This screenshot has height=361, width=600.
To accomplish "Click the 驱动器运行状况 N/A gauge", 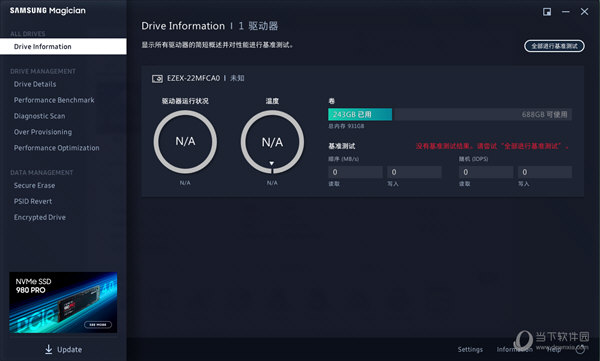I will pos(185,142).
